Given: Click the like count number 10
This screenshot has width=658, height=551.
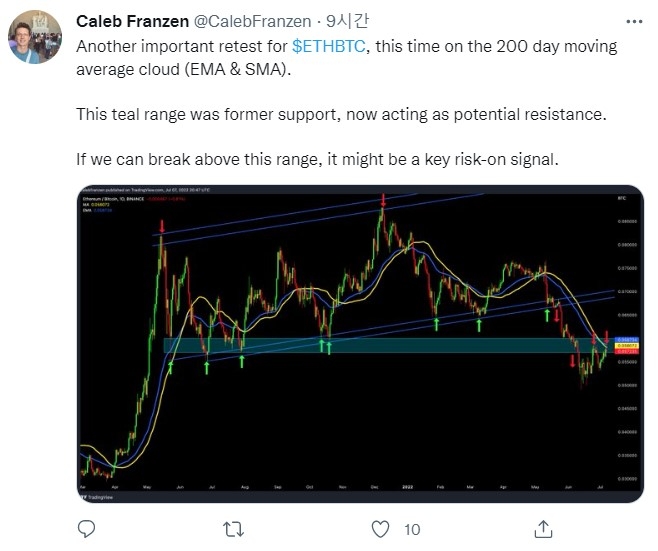Looking at the screenshot, I should [x=413, y=527].
